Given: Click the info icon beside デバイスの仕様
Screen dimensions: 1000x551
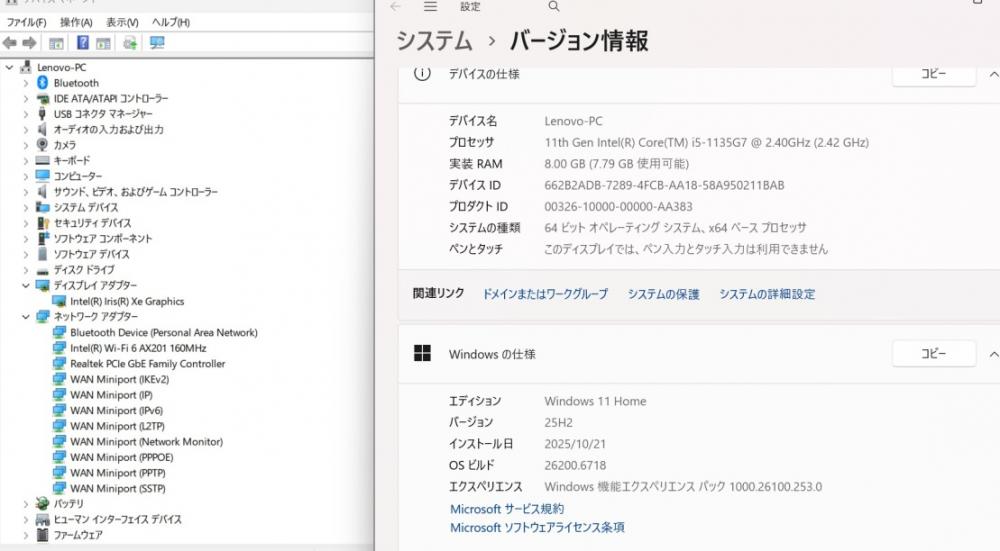Looking at the screenshot, I should pyautogui.click(x=422, y=73).
